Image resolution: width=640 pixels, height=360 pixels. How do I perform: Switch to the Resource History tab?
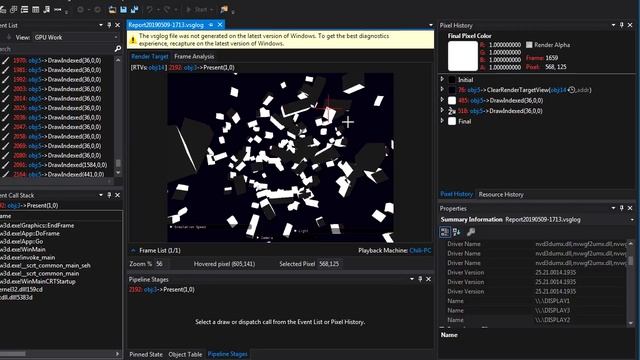501,194
